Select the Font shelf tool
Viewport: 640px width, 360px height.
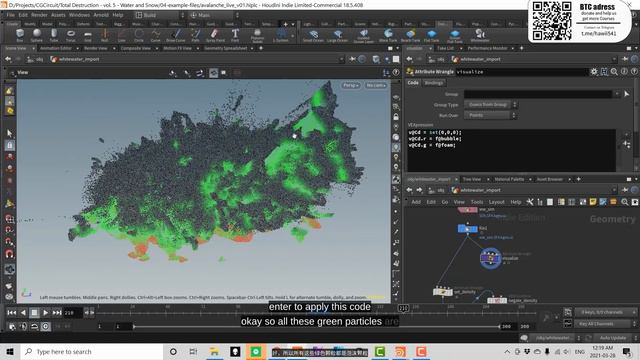pyautogui.click(x=235, y=36)
